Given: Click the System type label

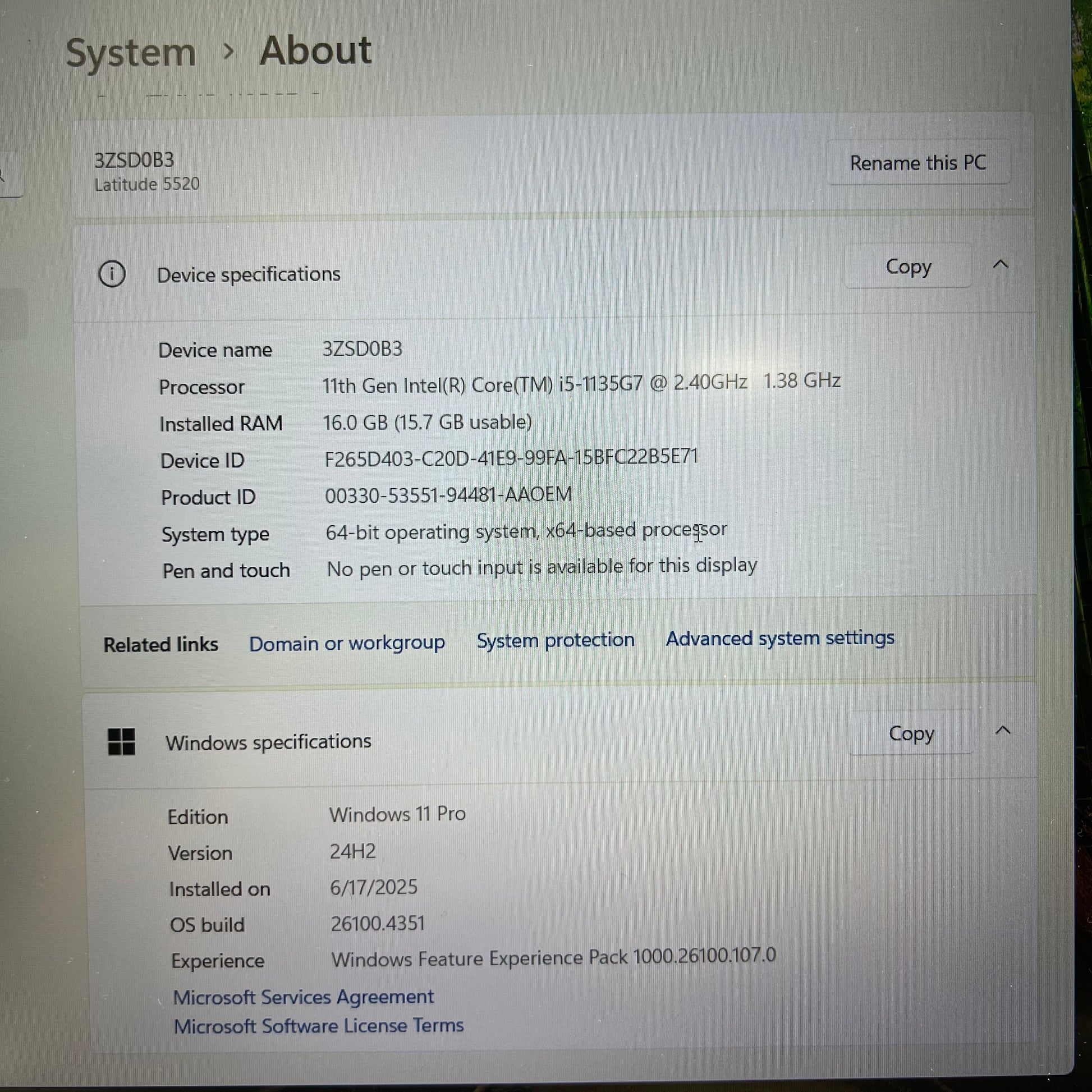Looking at the screenshot, I should 215,535.
